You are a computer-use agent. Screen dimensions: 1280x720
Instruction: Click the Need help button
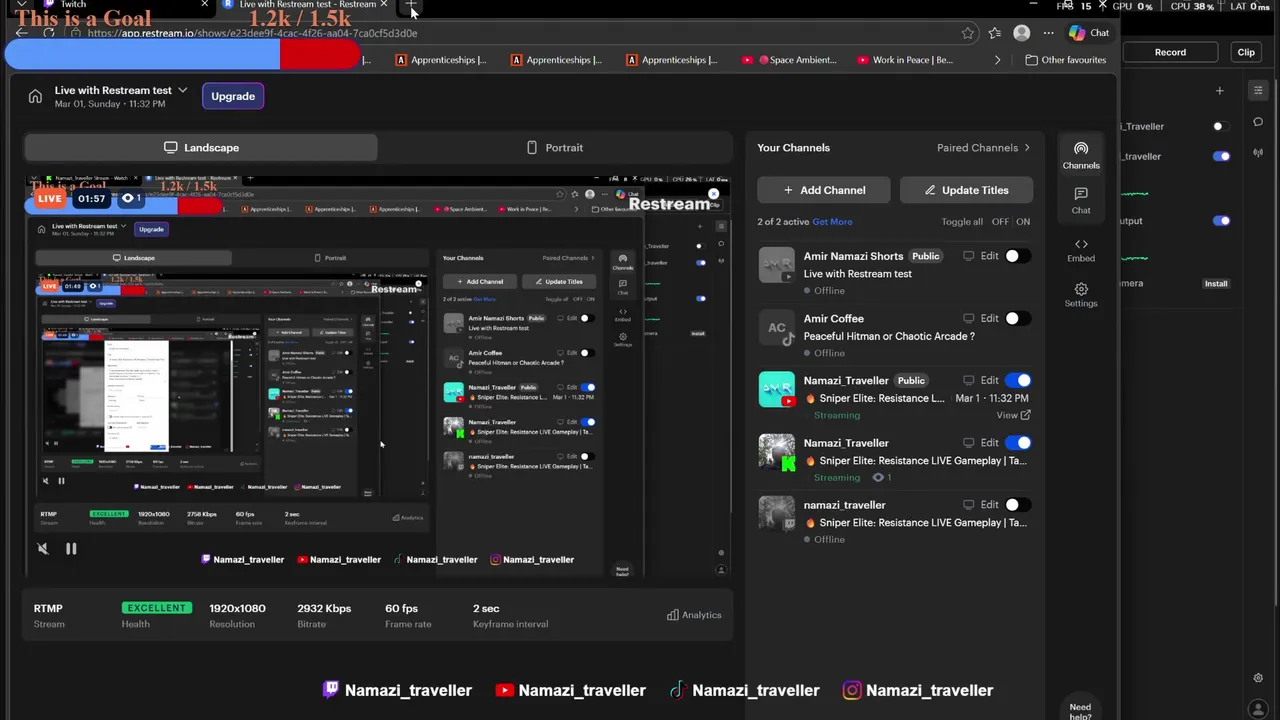tap(1081, 705)
